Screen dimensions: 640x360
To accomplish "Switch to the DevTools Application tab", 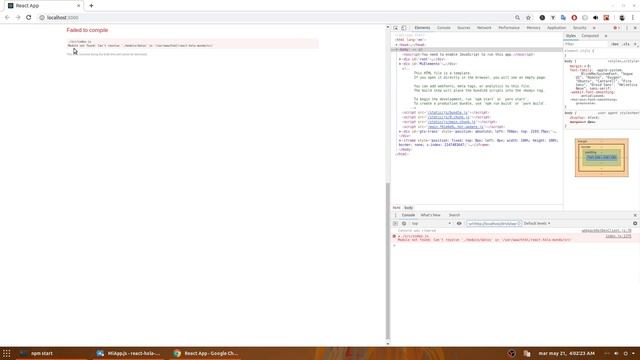I will pyautogui.click(x=556, y=28).
